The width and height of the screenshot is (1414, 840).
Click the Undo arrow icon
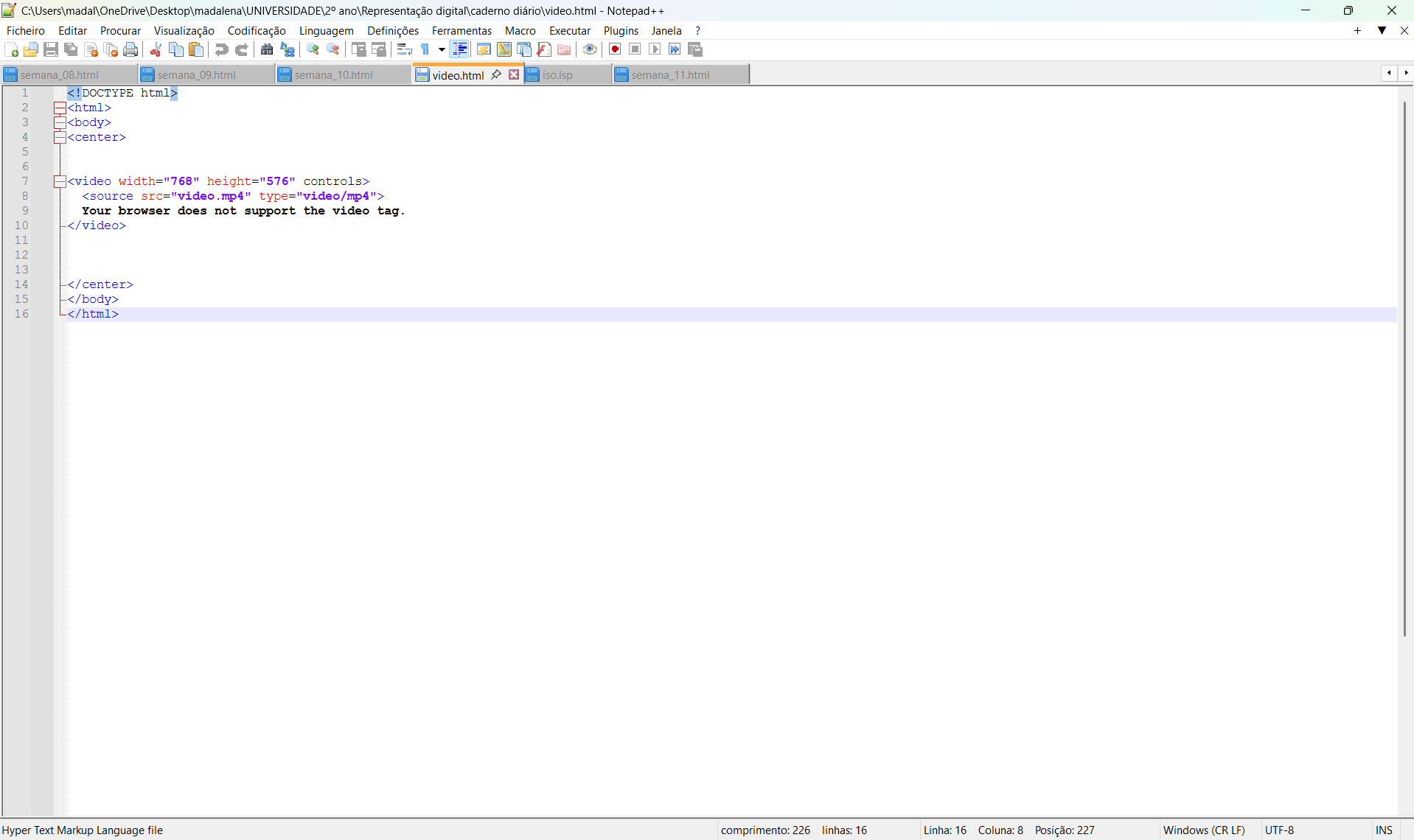point(221,49)
